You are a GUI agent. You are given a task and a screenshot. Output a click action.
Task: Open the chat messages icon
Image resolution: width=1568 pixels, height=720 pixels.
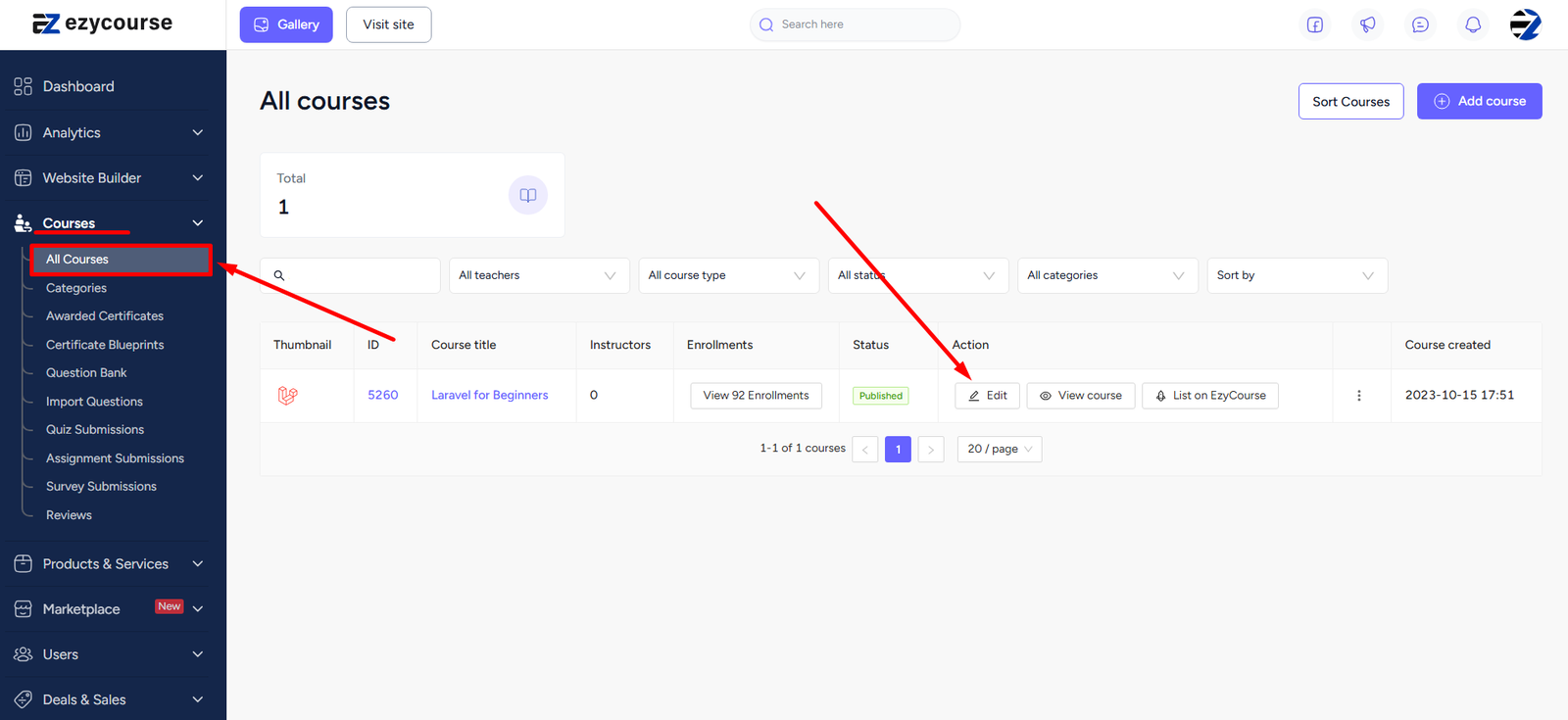point(1420,24)
